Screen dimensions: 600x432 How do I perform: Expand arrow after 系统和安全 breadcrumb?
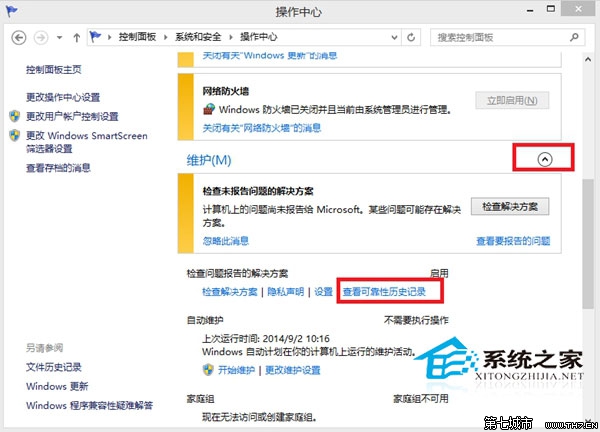click(231, 37)
